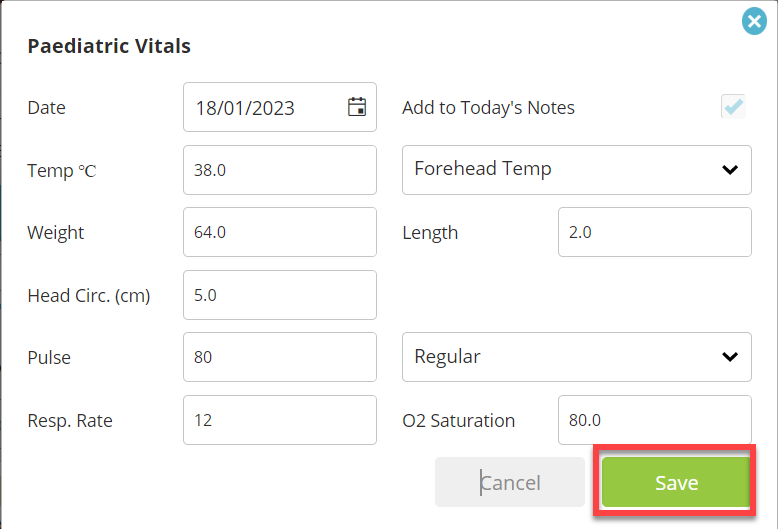The height and width of the screenshot is (529, 778).
Task: Select the Length input field
Action: click(654, 232)
